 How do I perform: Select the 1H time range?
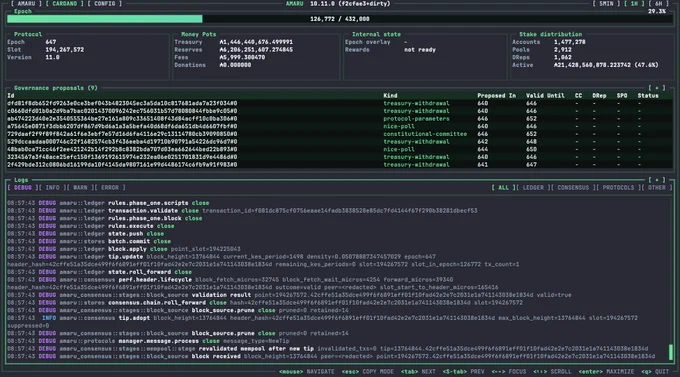tap(634, 3)
